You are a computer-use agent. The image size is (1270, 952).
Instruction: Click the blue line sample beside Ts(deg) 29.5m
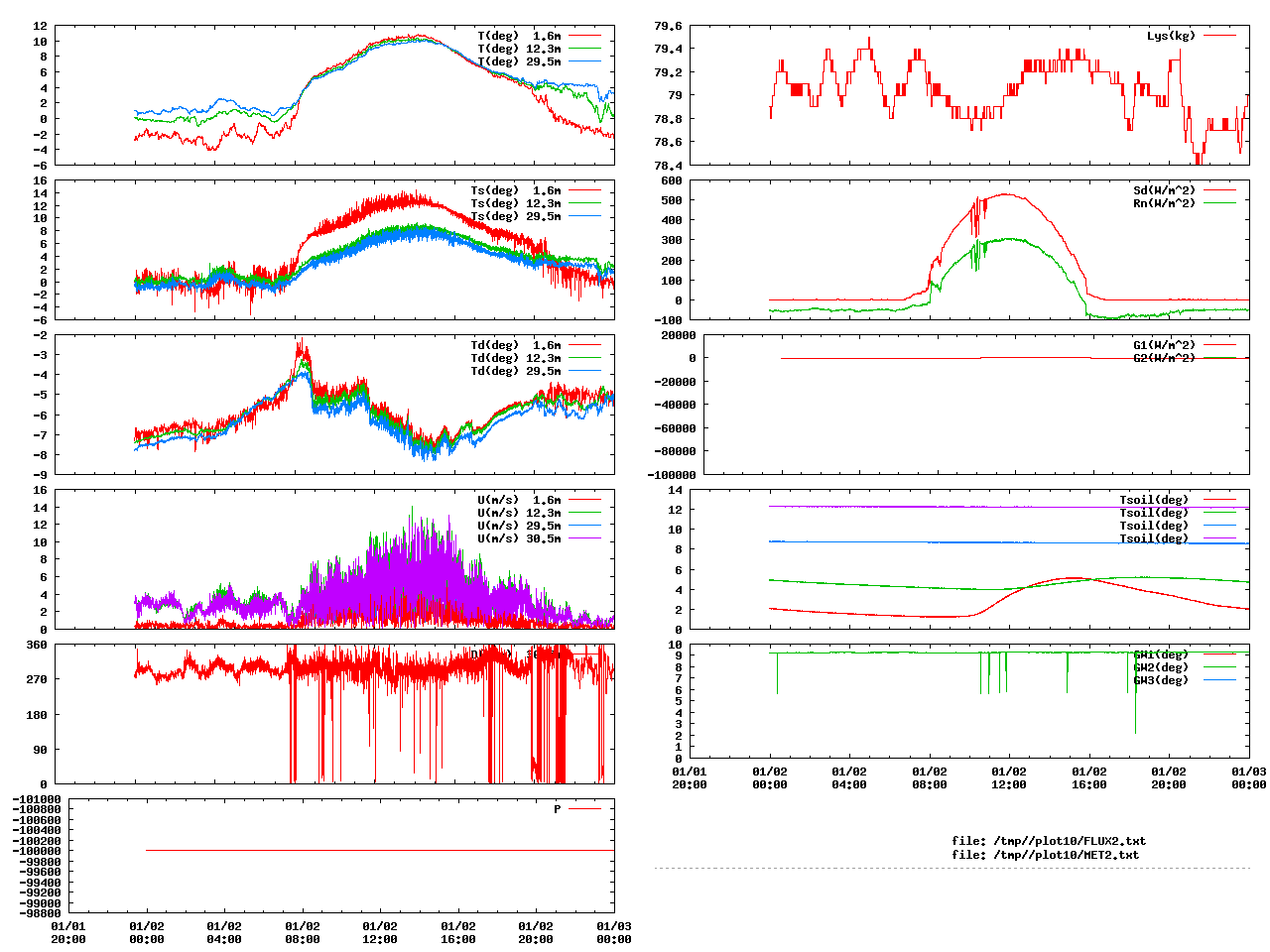(584, 216)
